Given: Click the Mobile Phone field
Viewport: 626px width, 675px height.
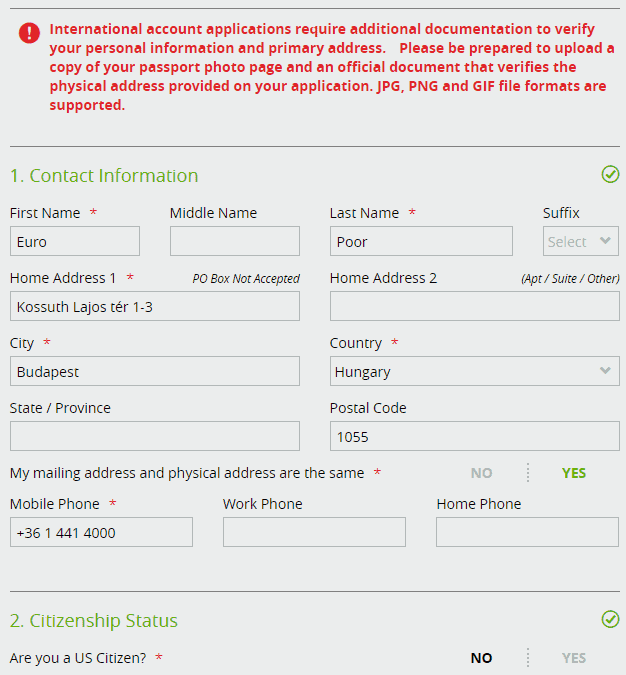Looking at the screenshot, I should point(102,532).
